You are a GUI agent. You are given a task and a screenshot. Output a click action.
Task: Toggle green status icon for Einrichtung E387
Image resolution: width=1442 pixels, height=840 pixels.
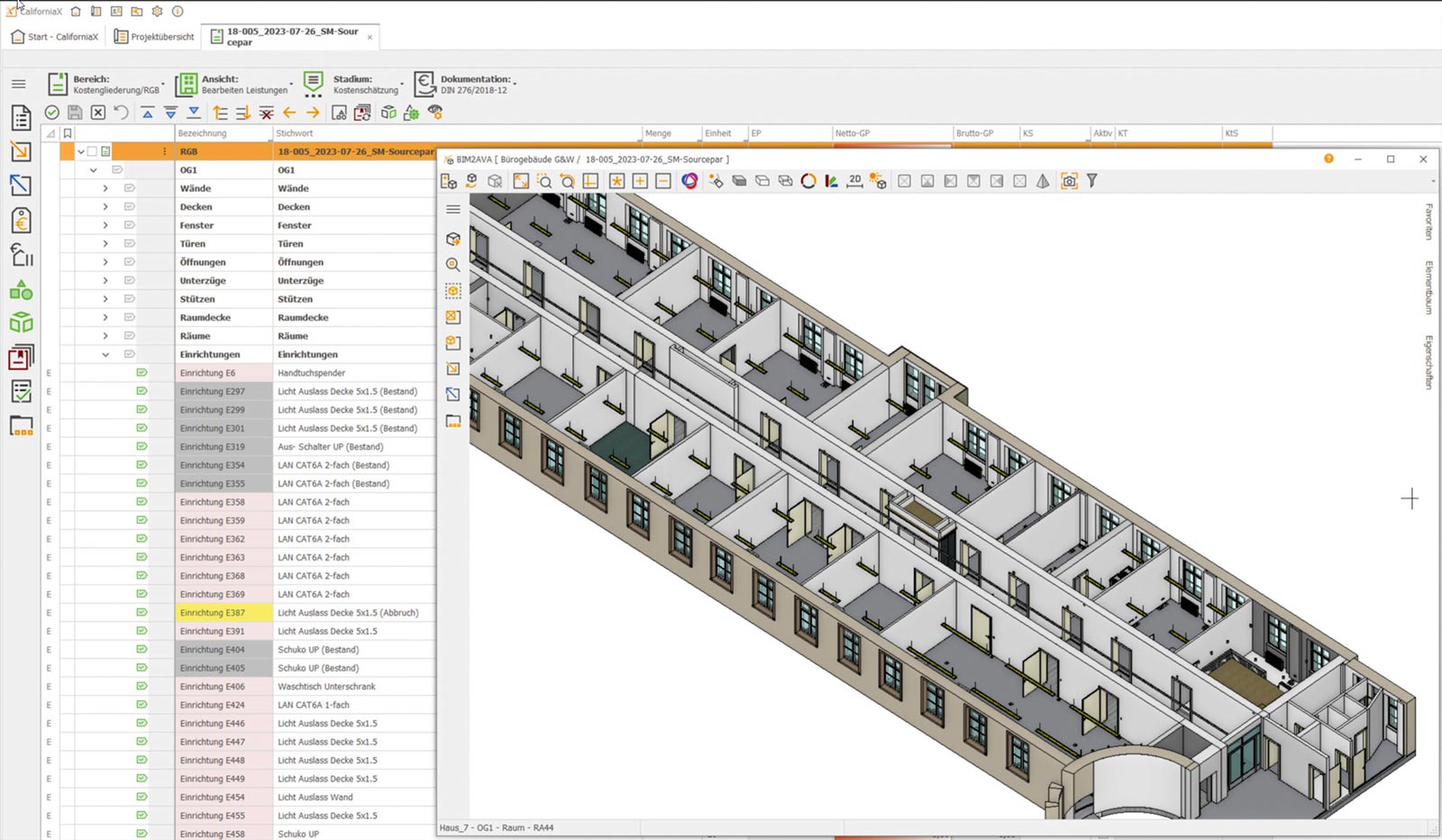(141, 613)
